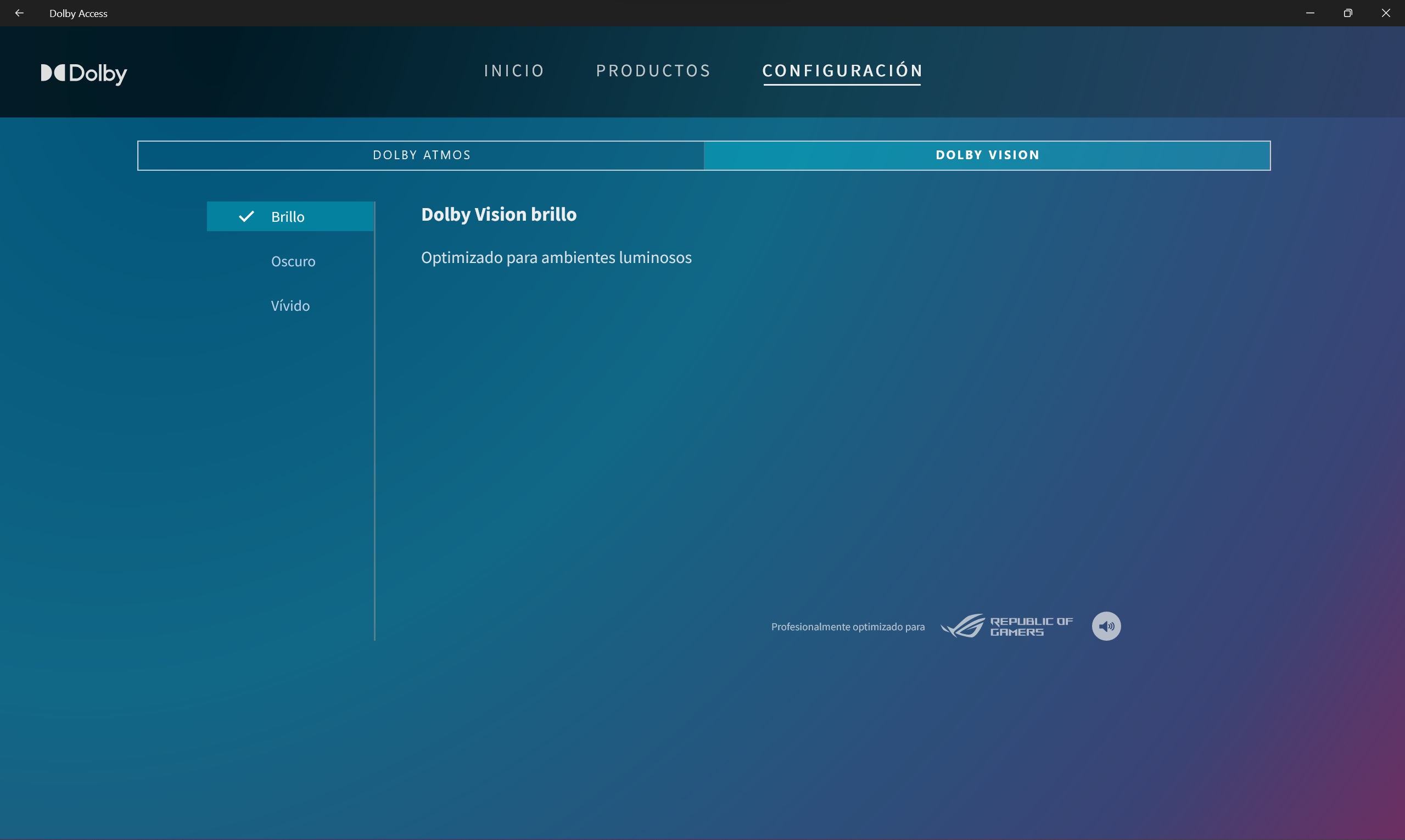Restore down the Dolby Access window
Screen dimensions: 1405x840
coord(1348,13)
